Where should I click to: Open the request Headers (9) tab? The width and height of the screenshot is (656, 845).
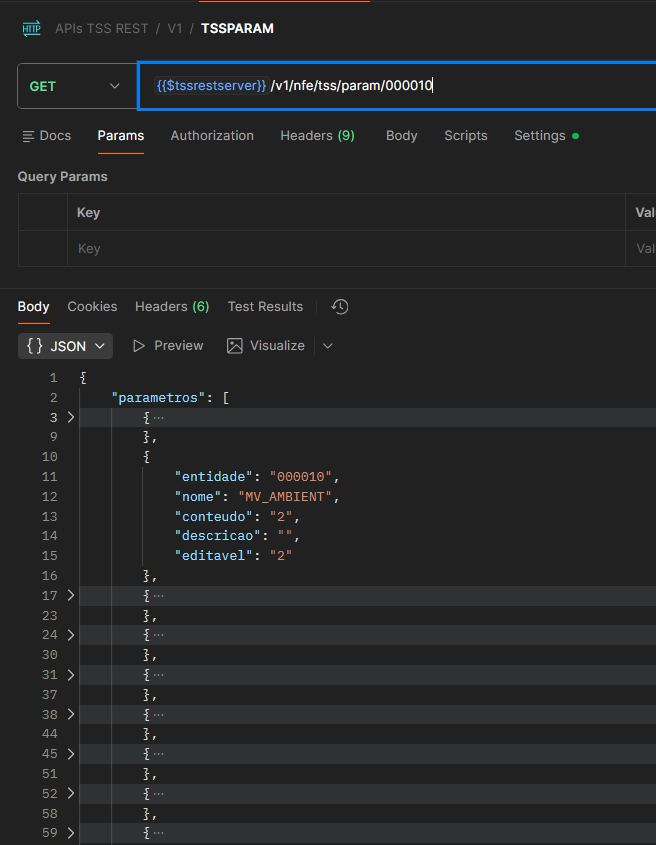coord(317,136)
